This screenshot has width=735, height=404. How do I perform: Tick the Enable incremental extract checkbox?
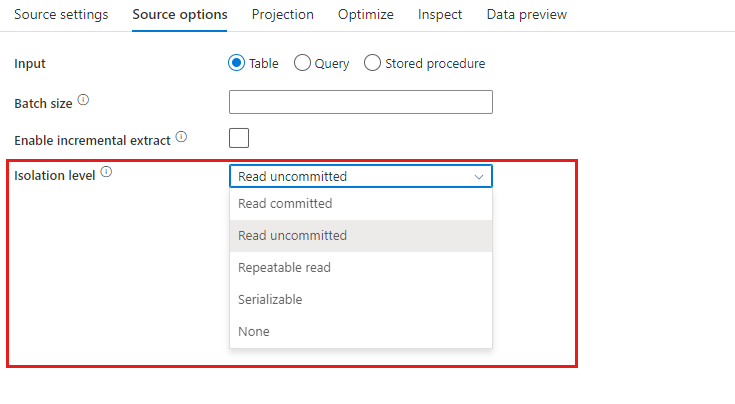pyautogui.click(x=239, y=138)
